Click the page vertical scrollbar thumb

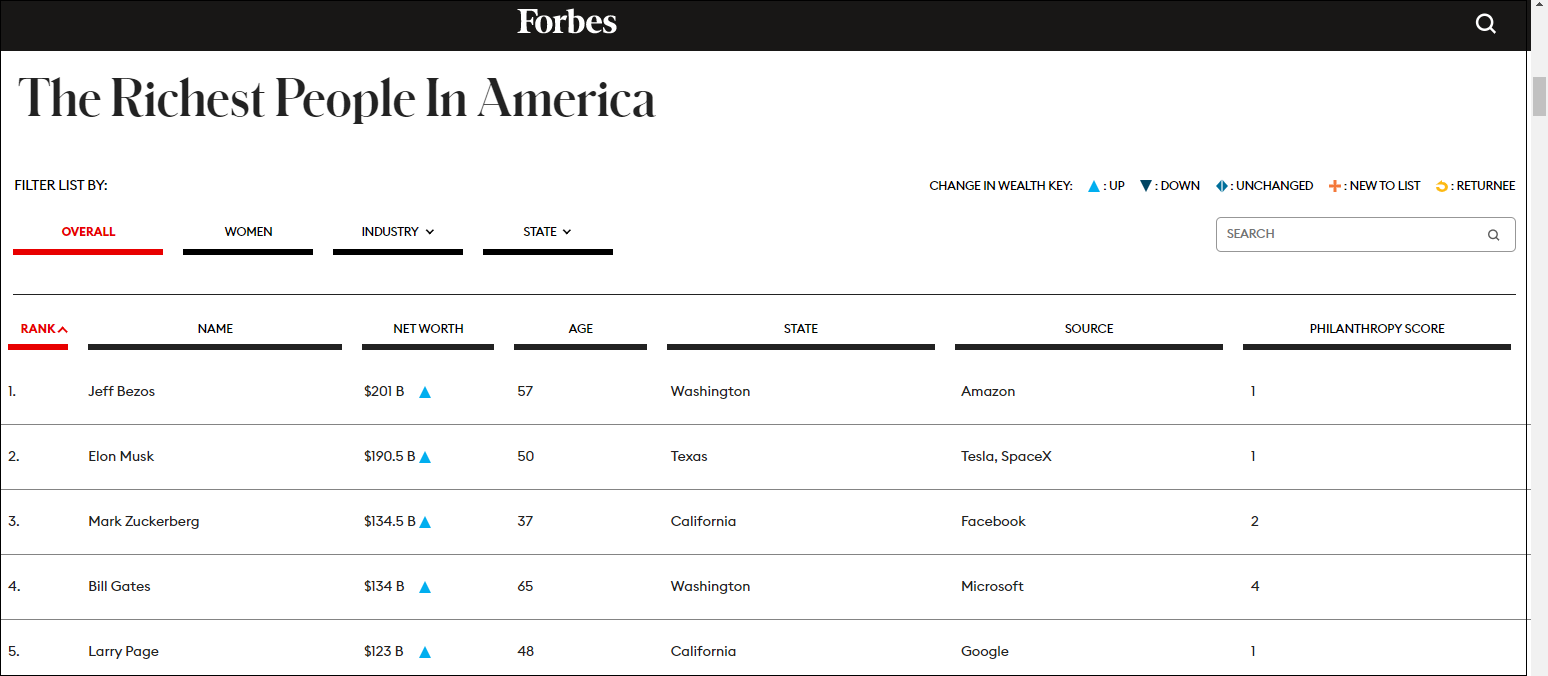coord(1539,95)
